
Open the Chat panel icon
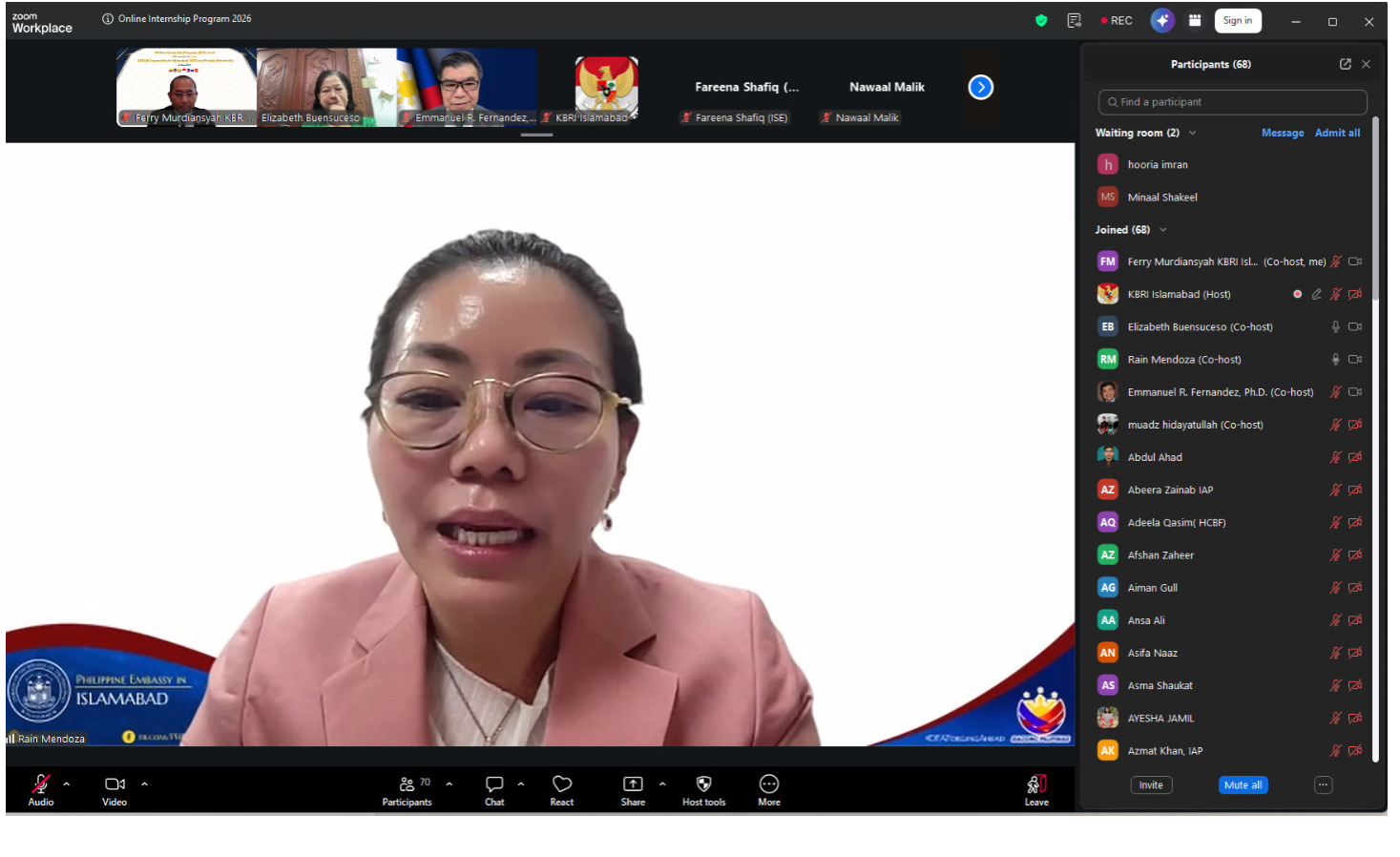point(494,784)
